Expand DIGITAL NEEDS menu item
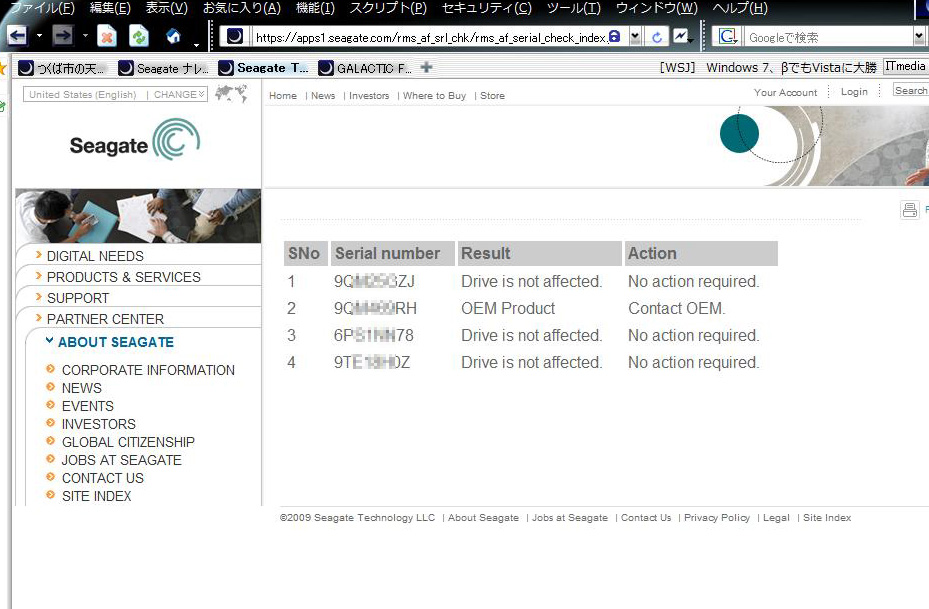 pos(95,256)
